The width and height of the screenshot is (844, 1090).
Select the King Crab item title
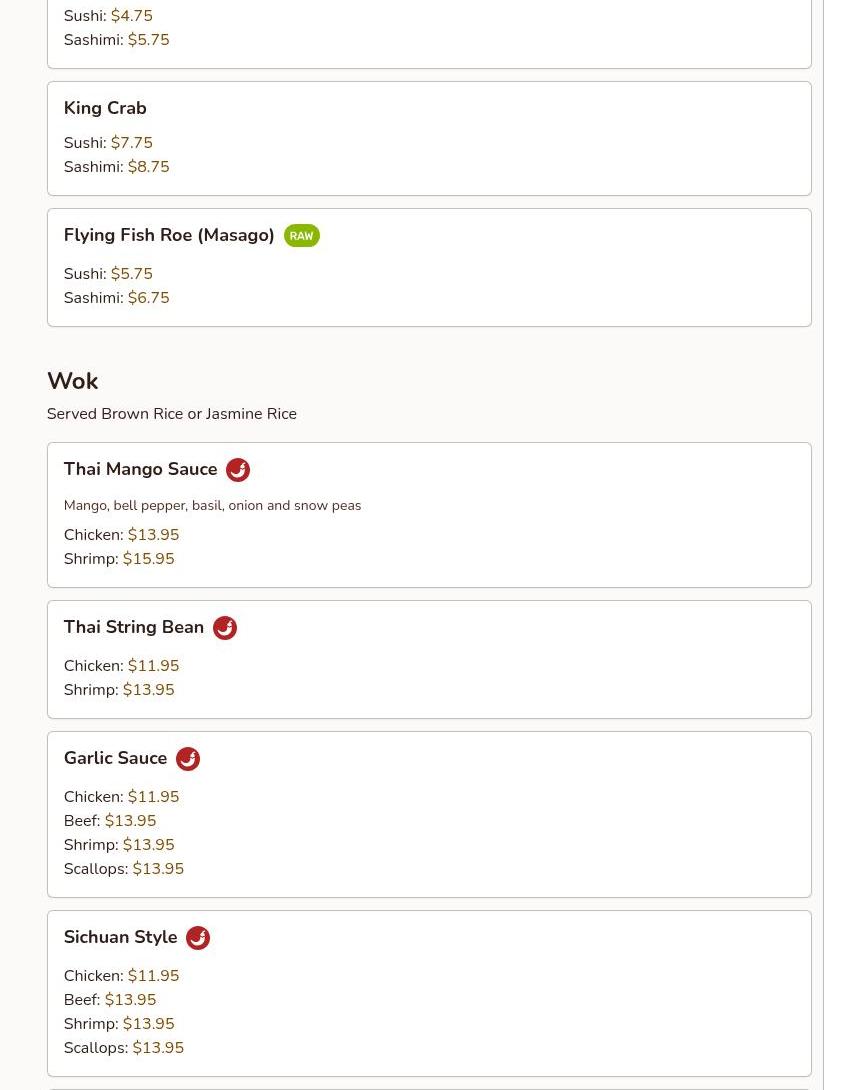pos(105,108)
